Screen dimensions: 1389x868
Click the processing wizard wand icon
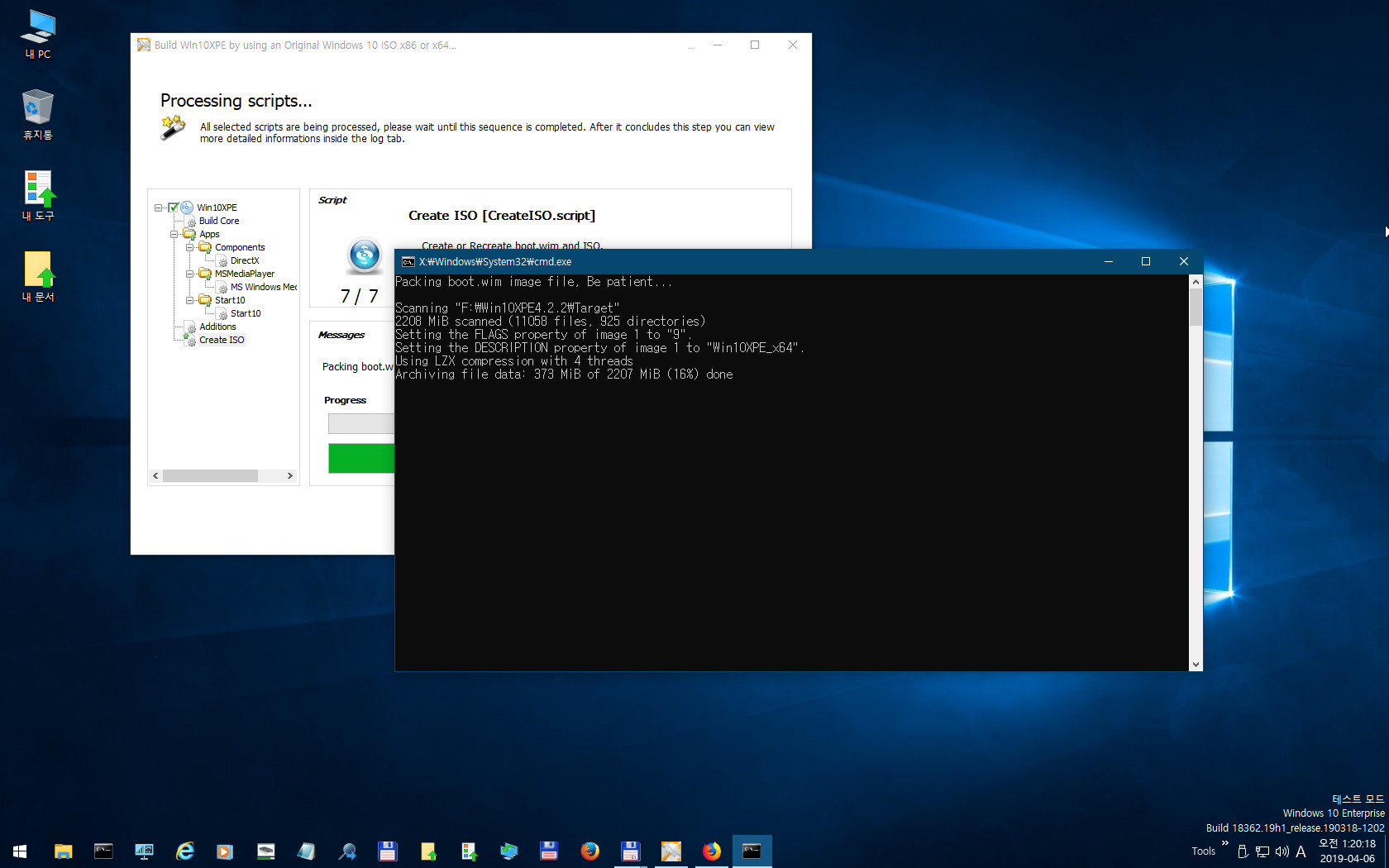(x=173, y=128)
